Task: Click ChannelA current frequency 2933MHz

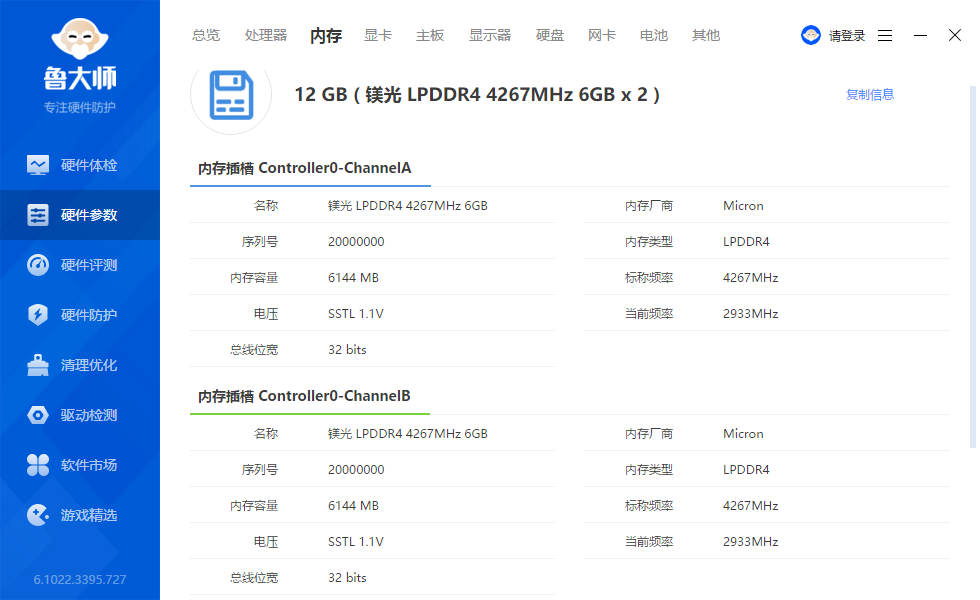Action: click(x=751, y=314)
